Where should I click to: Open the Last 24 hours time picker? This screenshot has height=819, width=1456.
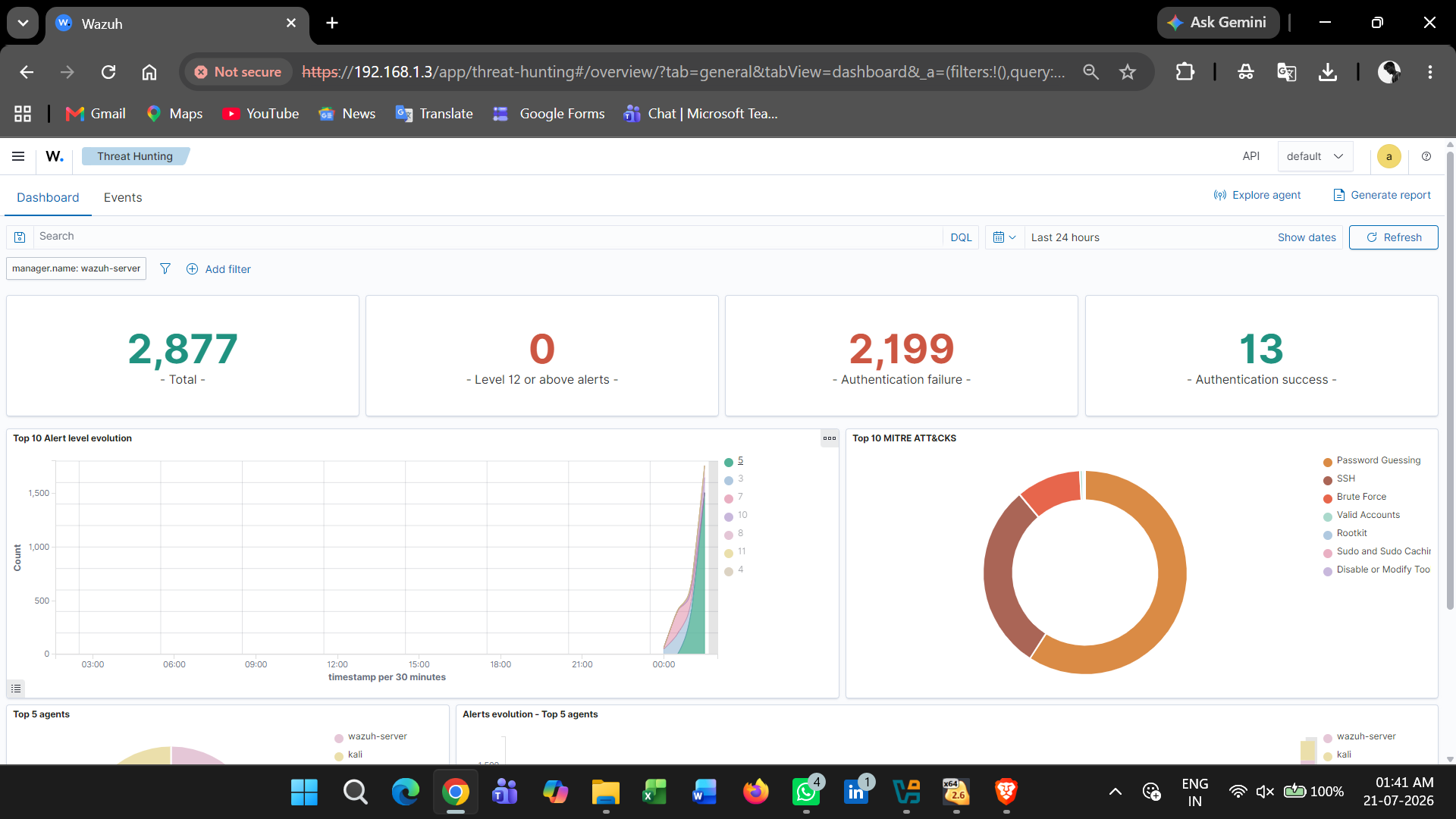1065,237
